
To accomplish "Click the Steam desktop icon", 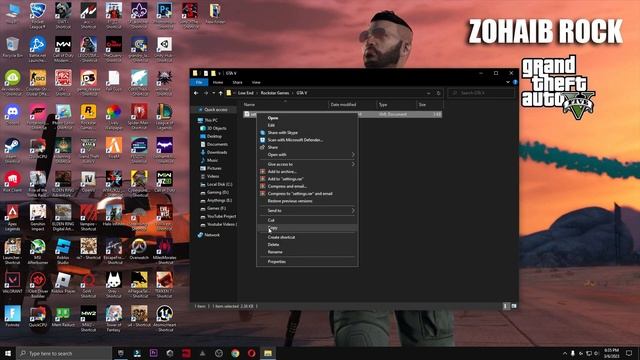I will (x=12, y=151).
